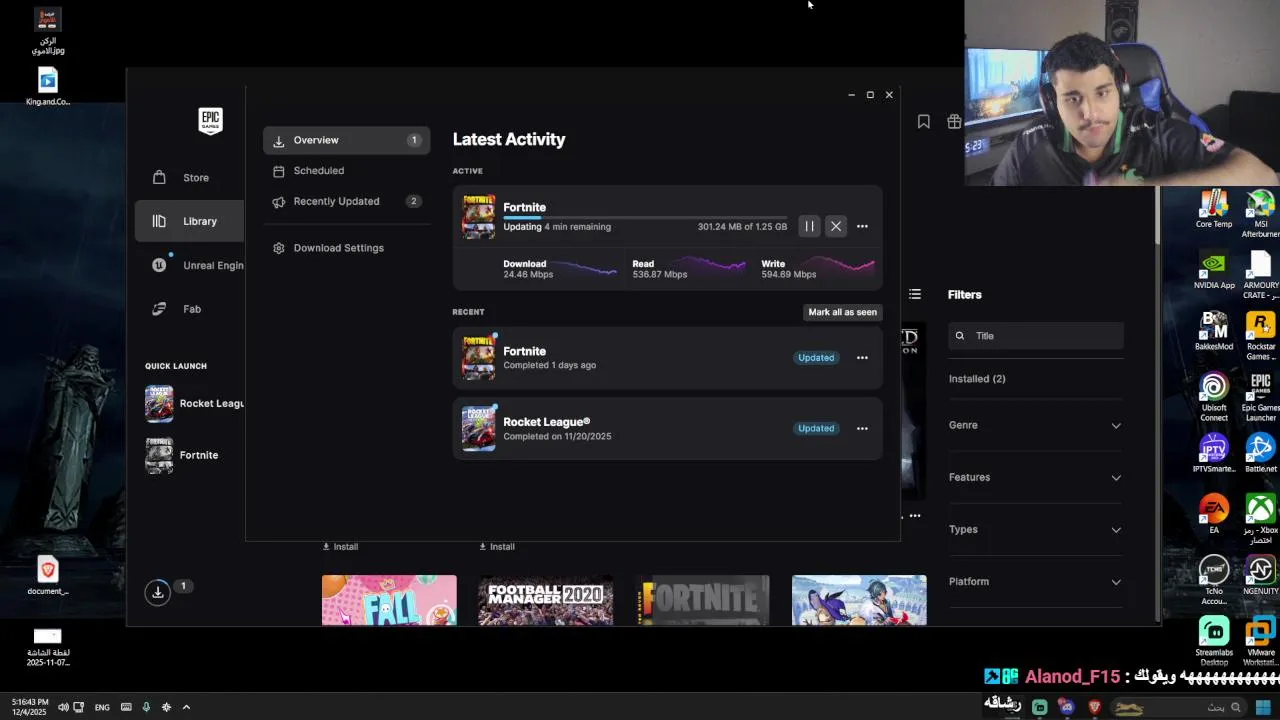
Task: Open IPTVSmarters desktop shortcut
Action: 1214,453
